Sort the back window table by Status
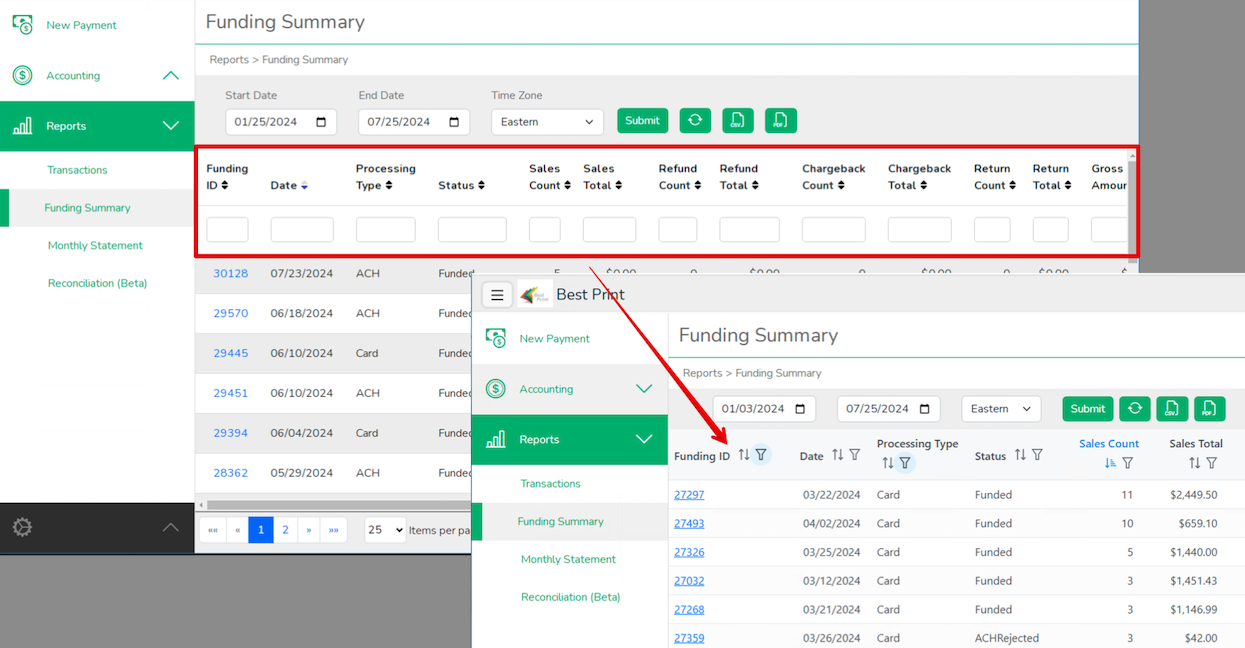Viewport: 1245px width, 648px height. coord(481,185)
